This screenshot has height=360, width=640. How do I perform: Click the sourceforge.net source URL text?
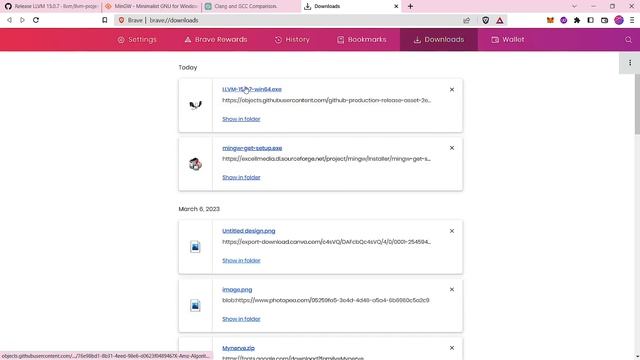(x=327, y=159)
